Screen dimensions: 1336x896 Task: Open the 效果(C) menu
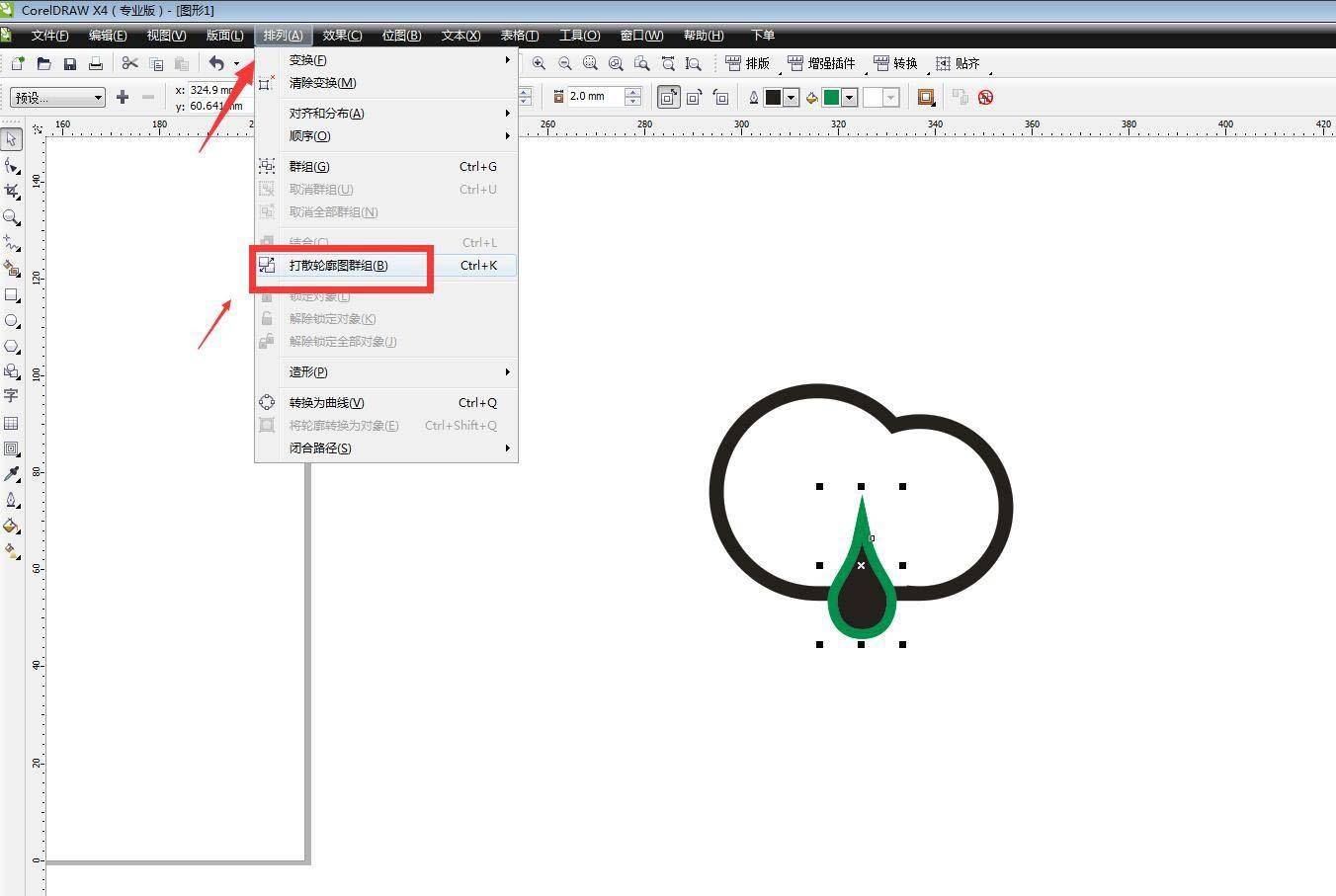tap(342, 36)
